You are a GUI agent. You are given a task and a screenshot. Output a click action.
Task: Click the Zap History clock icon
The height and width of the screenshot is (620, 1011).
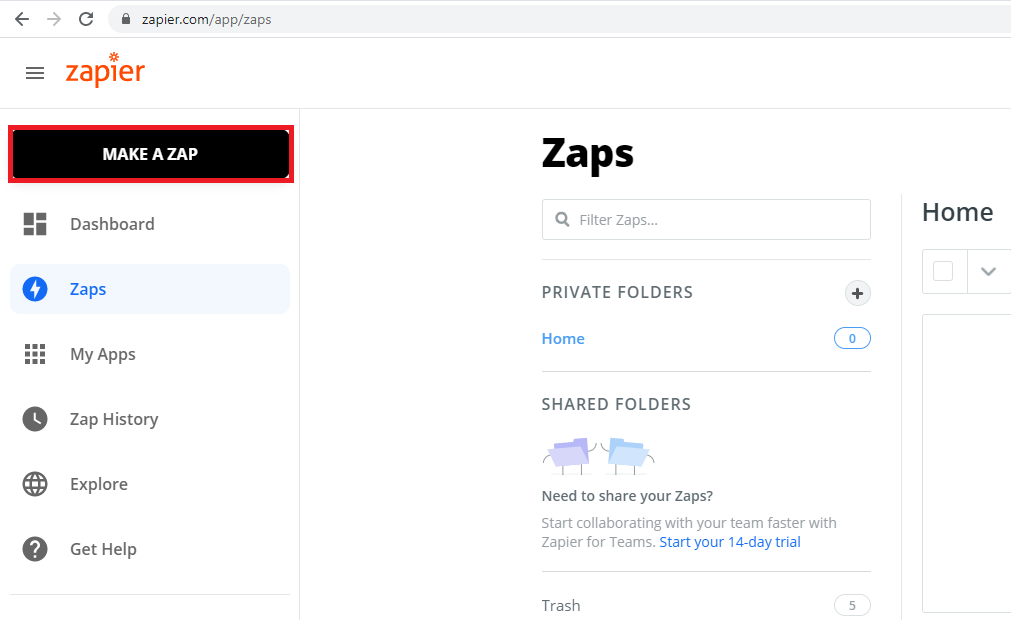click(x=35, y=419)
